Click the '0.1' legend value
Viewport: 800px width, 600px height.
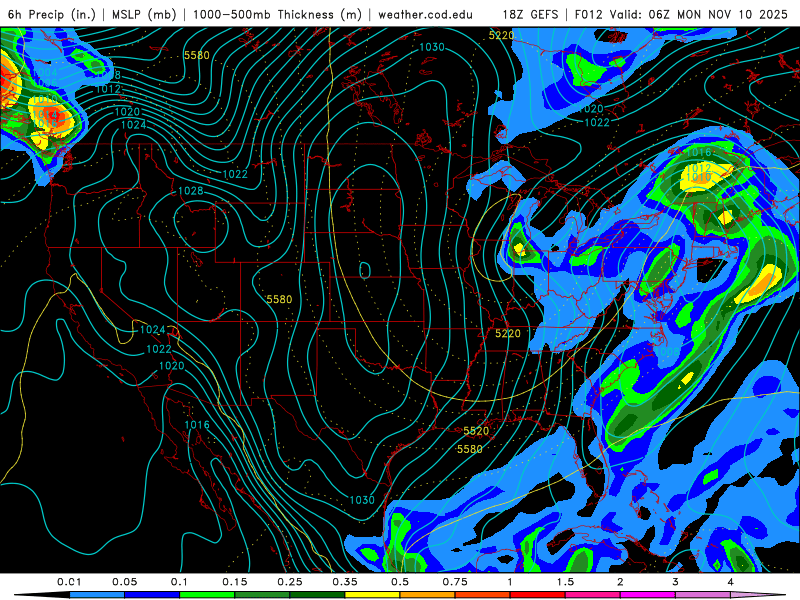pyautogui.click(x=179, y=582)
